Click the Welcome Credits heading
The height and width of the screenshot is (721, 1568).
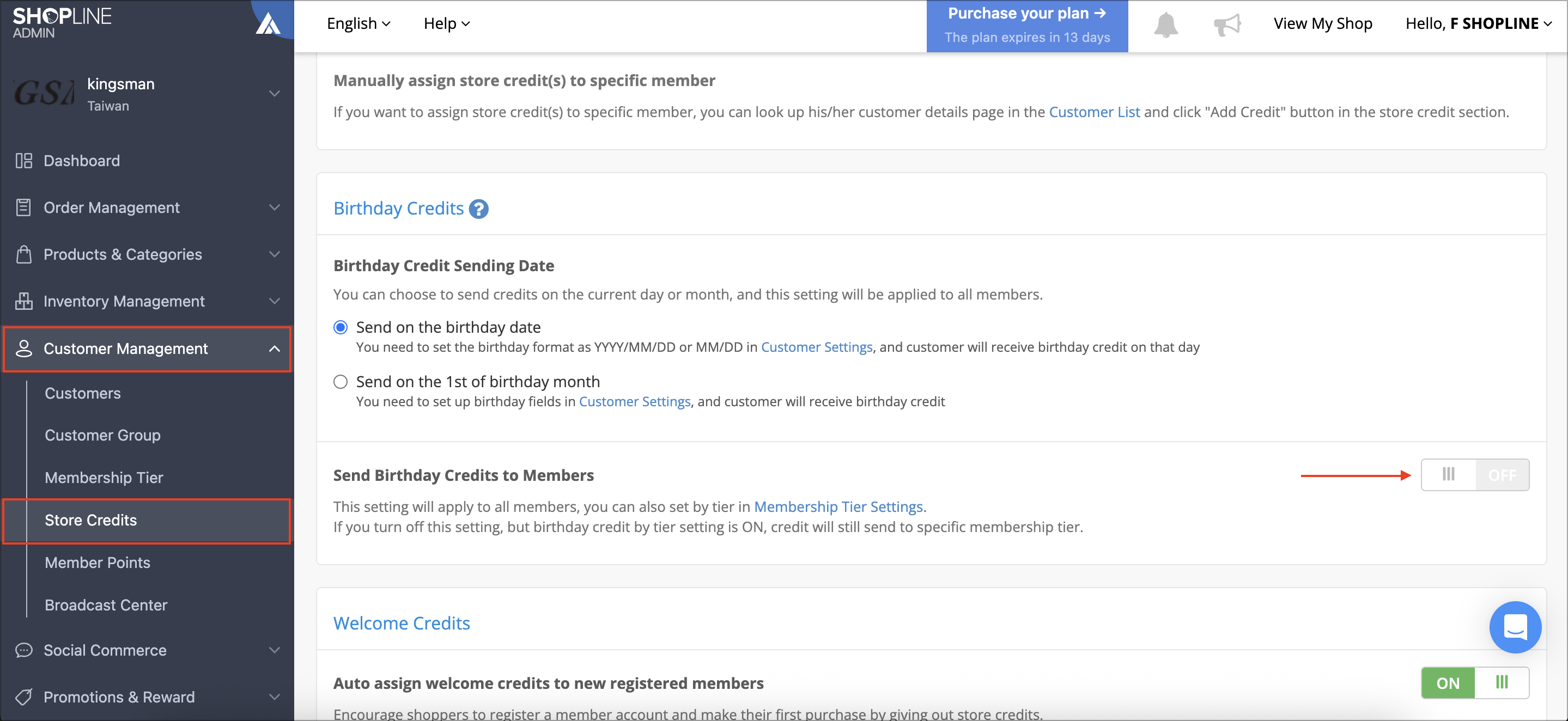click(402, 623)
